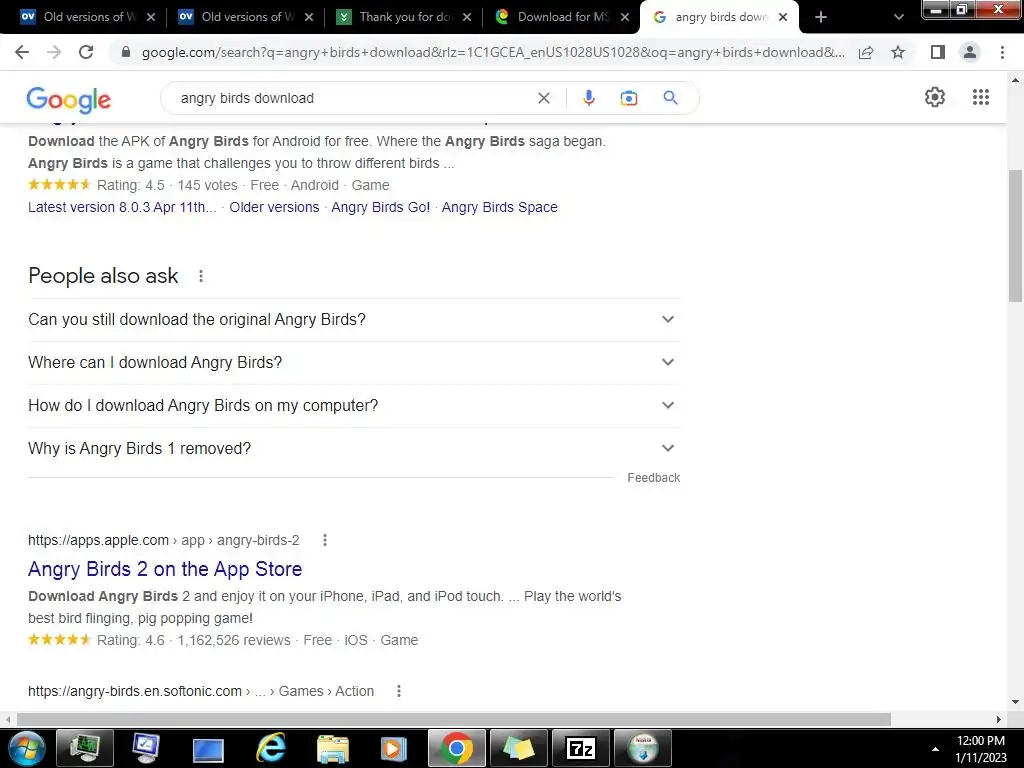Open options for softonic result
This screenshot has width=1024, height=768.
(x=398, y=691)
